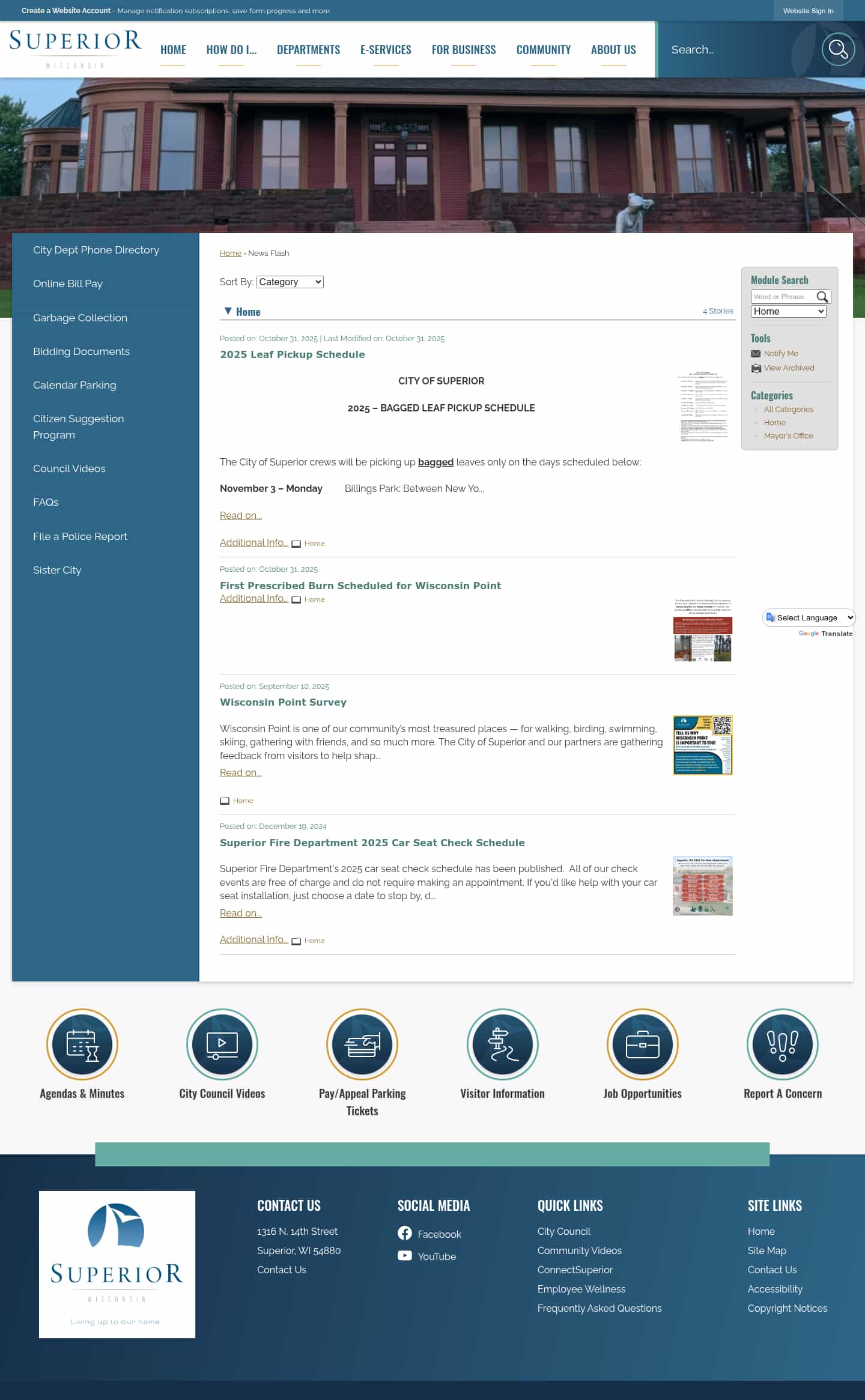
Task: Open Wisconsin Point Survey article title
Action: click(283, 702)
